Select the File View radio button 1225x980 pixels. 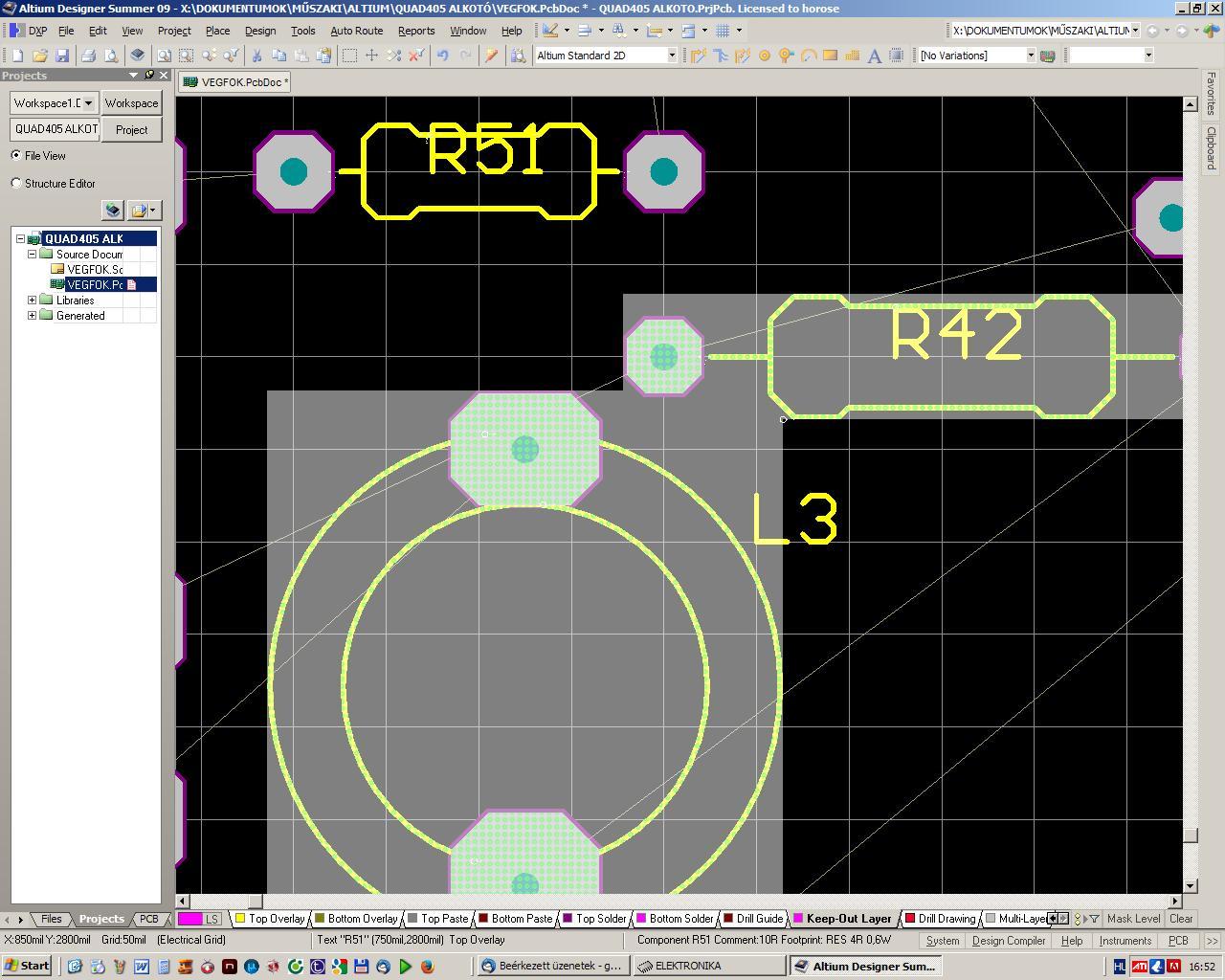pyautogui.click(x=16, y=155)
